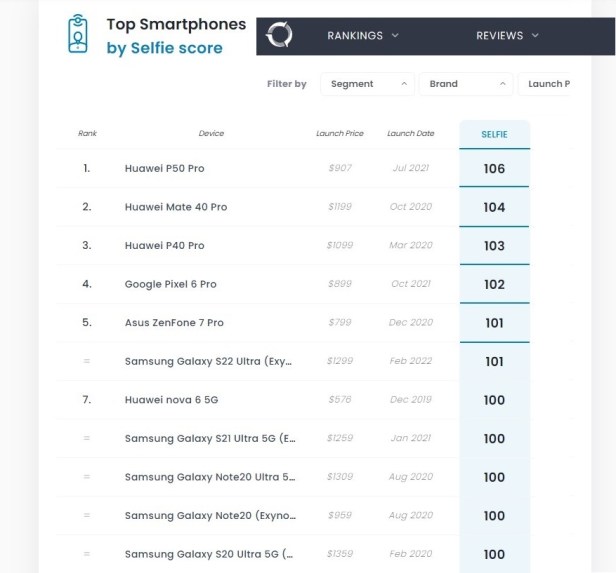Open the Huawei P50 Pro entry

click(165, 168)
